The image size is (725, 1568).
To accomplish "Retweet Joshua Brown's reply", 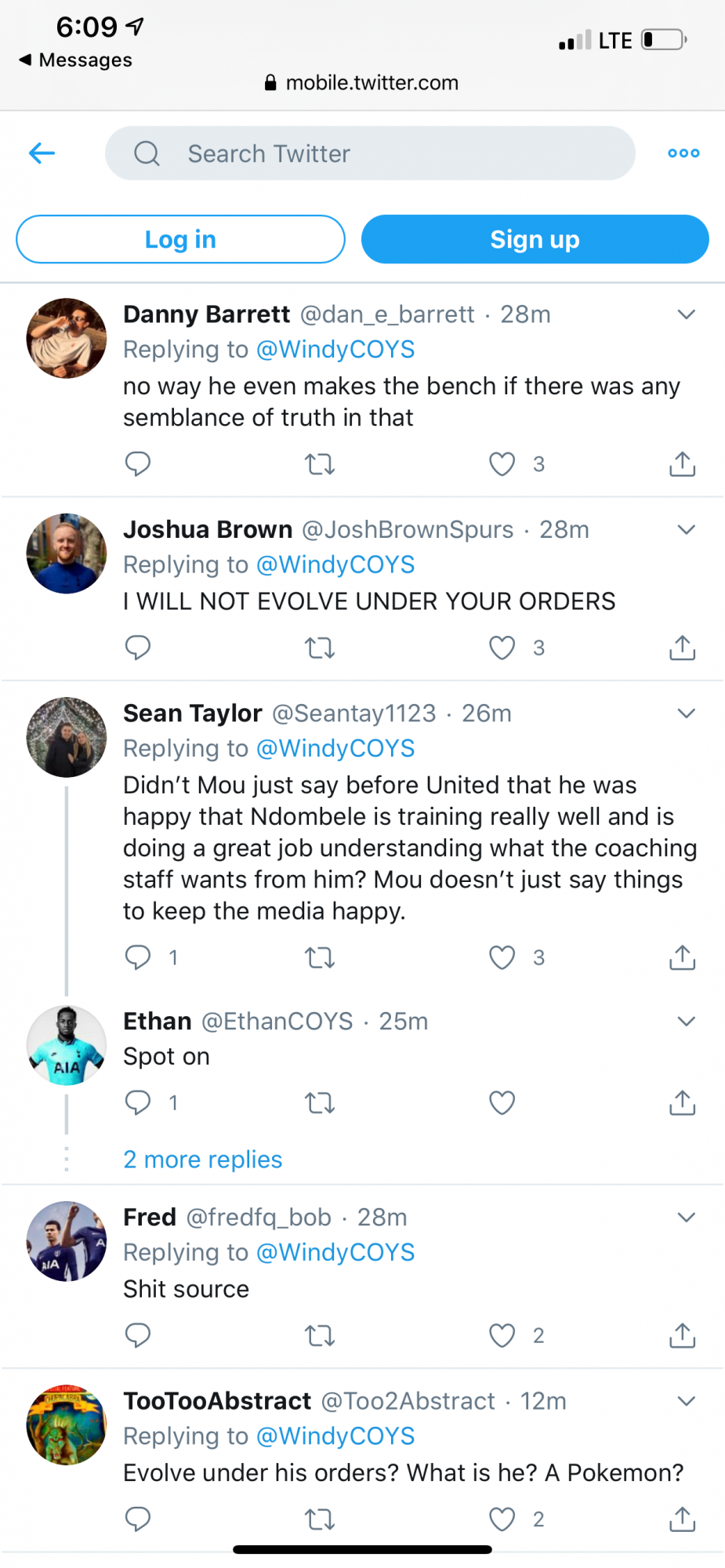I will [320, 648].
